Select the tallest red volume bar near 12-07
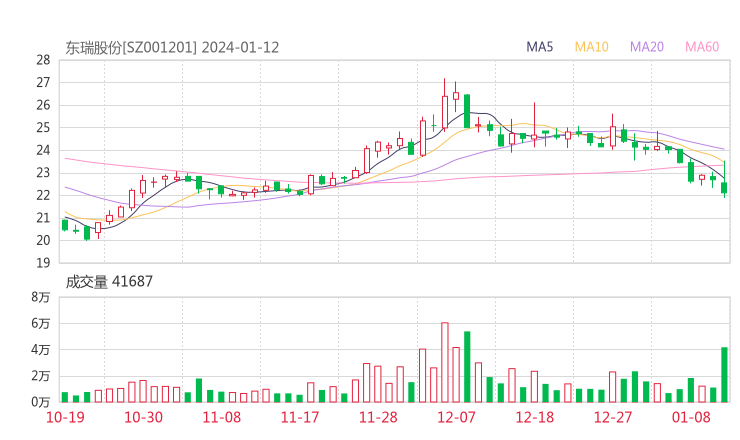 coord(445,363)
